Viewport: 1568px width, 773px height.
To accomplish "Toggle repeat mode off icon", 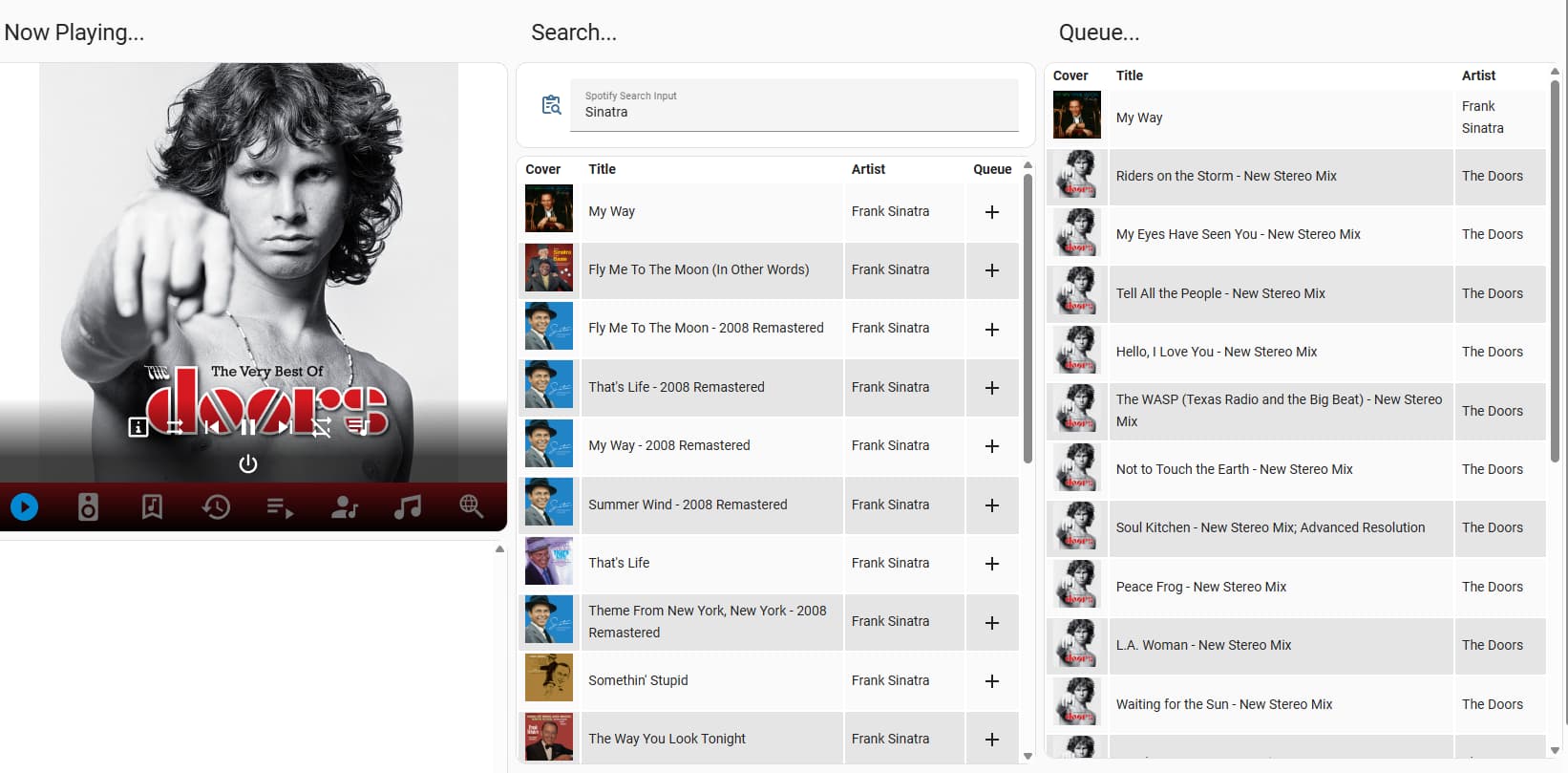I will coord(322,427).
